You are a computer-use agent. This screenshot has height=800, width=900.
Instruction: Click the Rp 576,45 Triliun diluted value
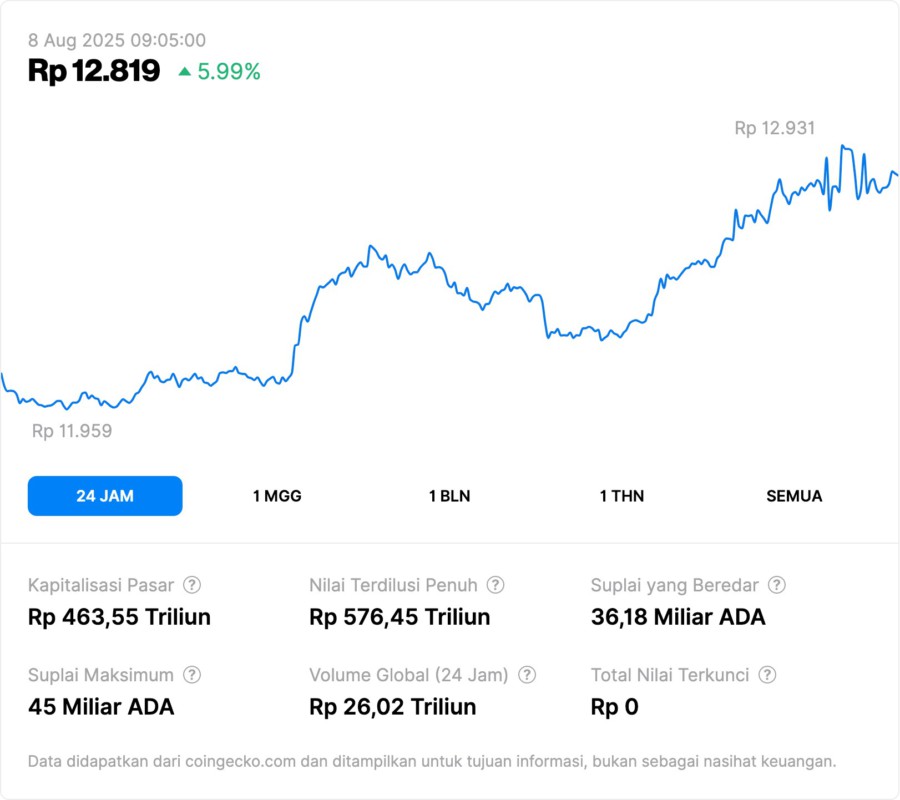click(x=400, y=617)
